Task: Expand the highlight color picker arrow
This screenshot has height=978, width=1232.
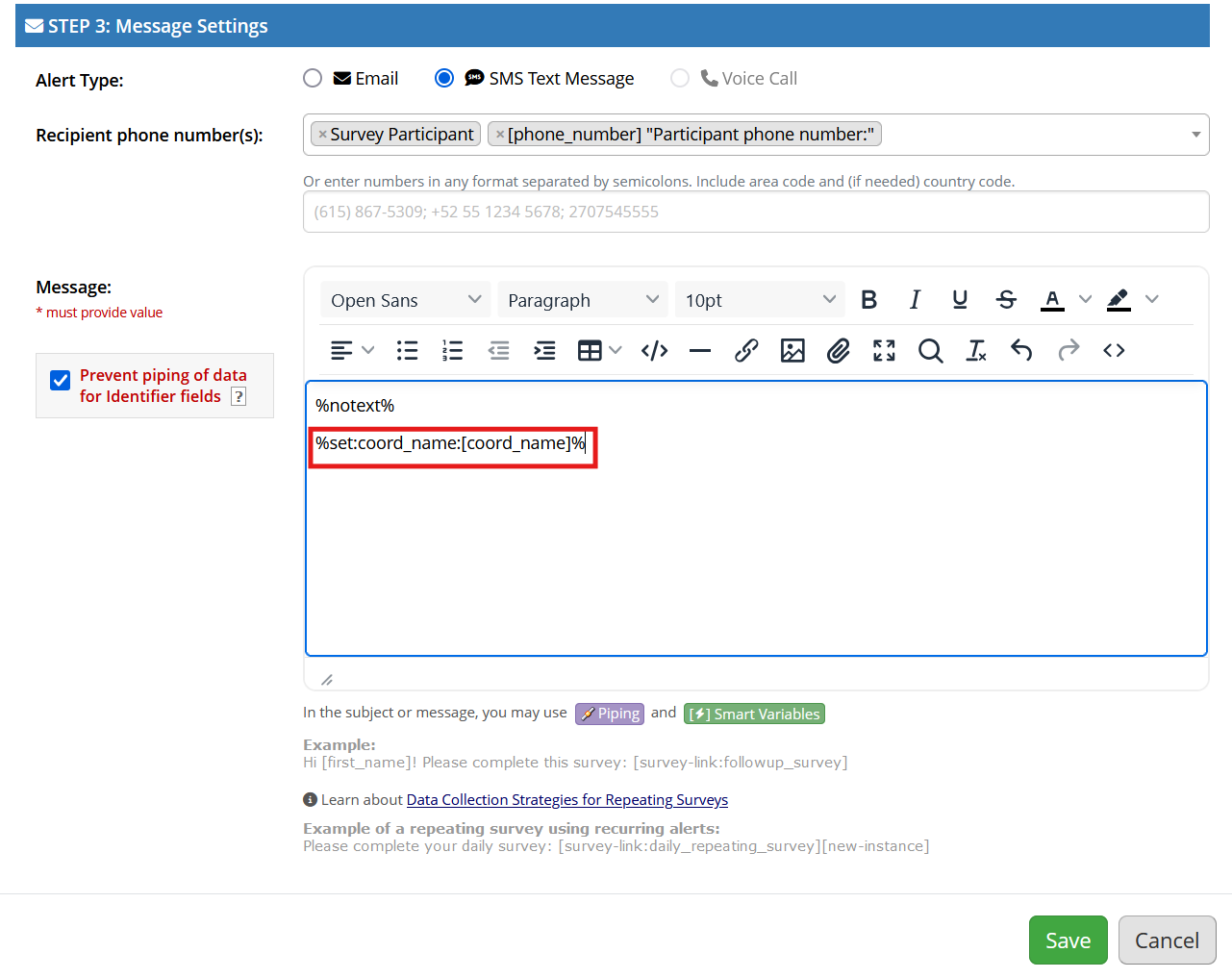Action: click(x=1152, y=299)
